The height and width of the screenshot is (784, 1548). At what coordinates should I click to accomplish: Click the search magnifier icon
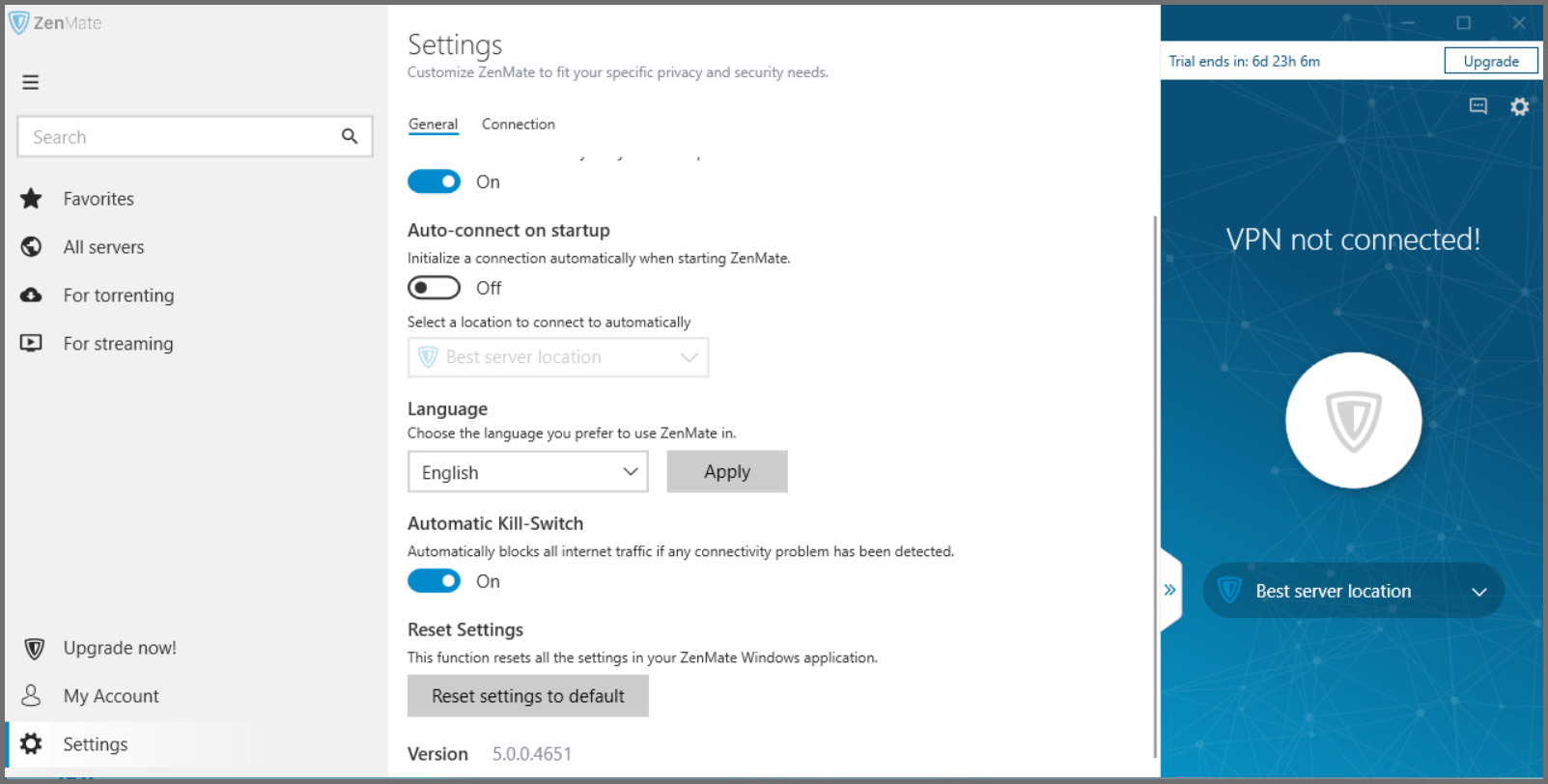tap(350, 136)
